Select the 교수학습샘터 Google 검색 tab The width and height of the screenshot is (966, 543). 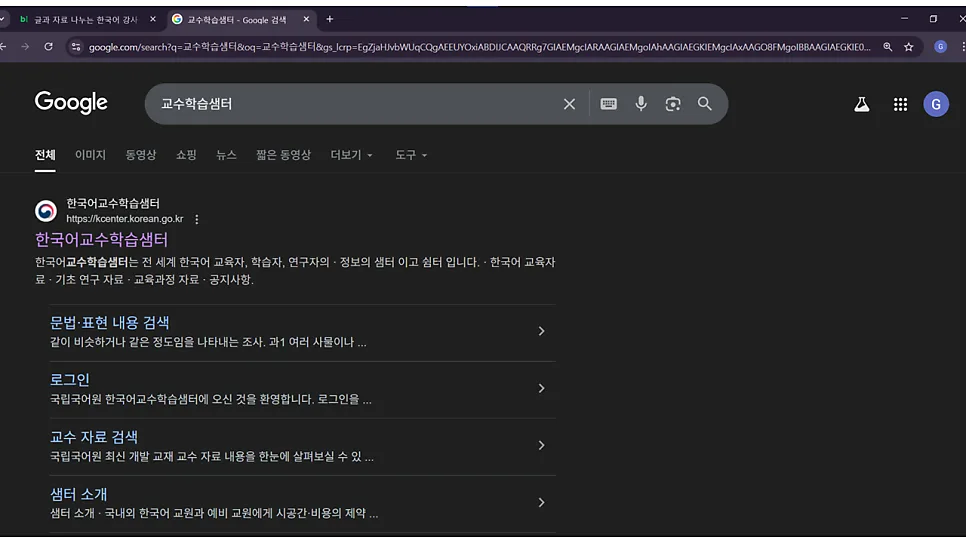click(237, 20)
